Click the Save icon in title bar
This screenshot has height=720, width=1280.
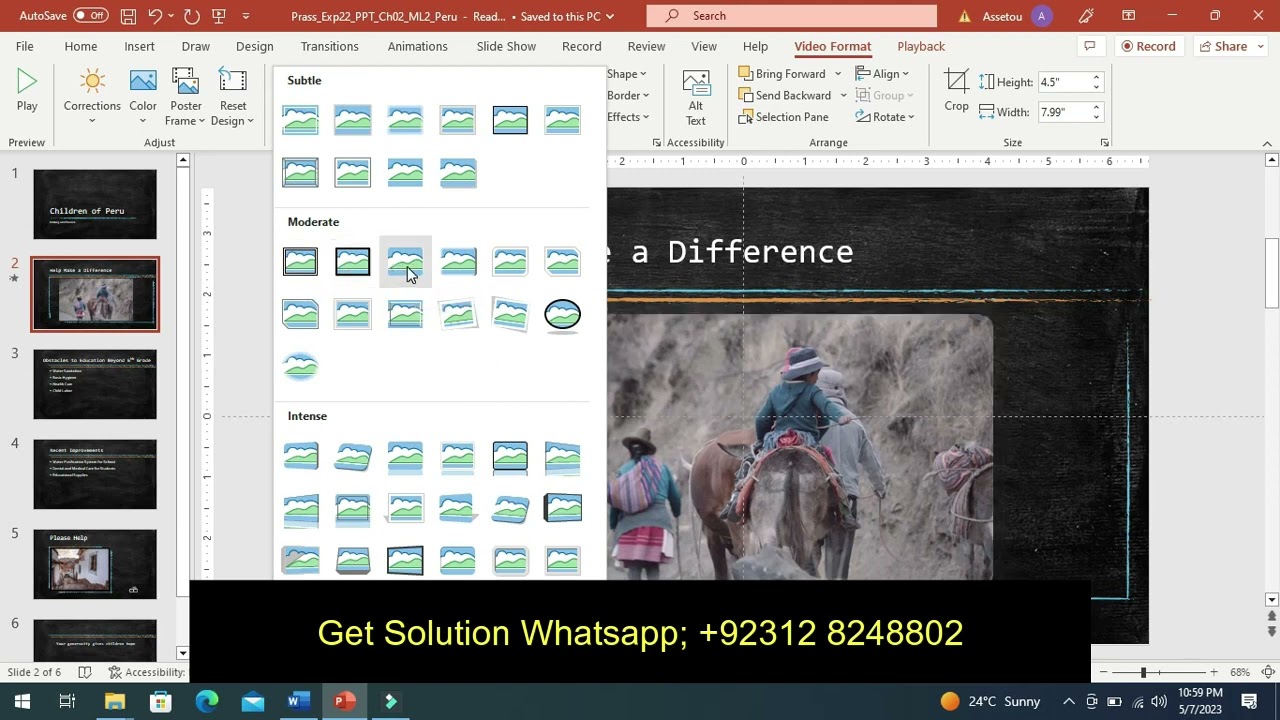click(x=128, y=16)
